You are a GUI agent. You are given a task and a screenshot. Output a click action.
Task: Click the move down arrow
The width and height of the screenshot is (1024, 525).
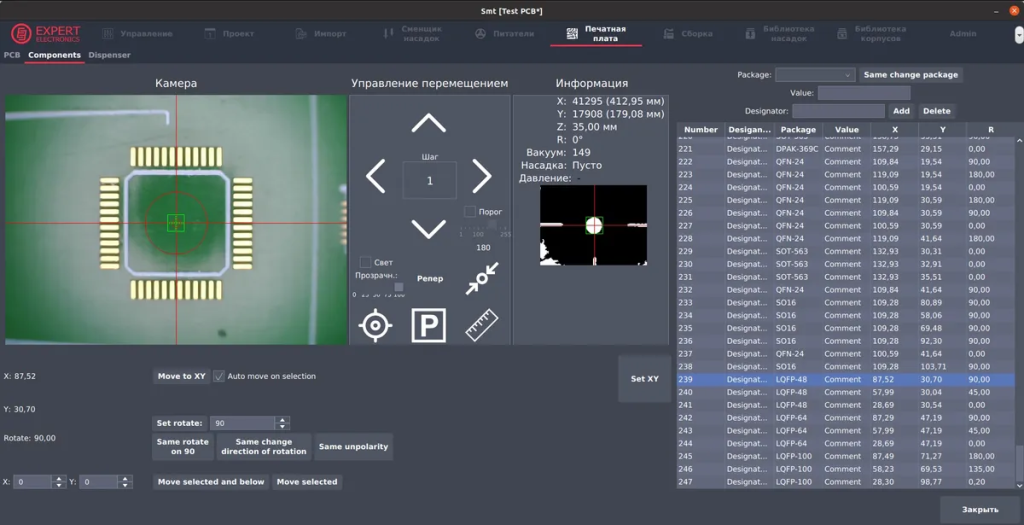click(x=429, y=229)
